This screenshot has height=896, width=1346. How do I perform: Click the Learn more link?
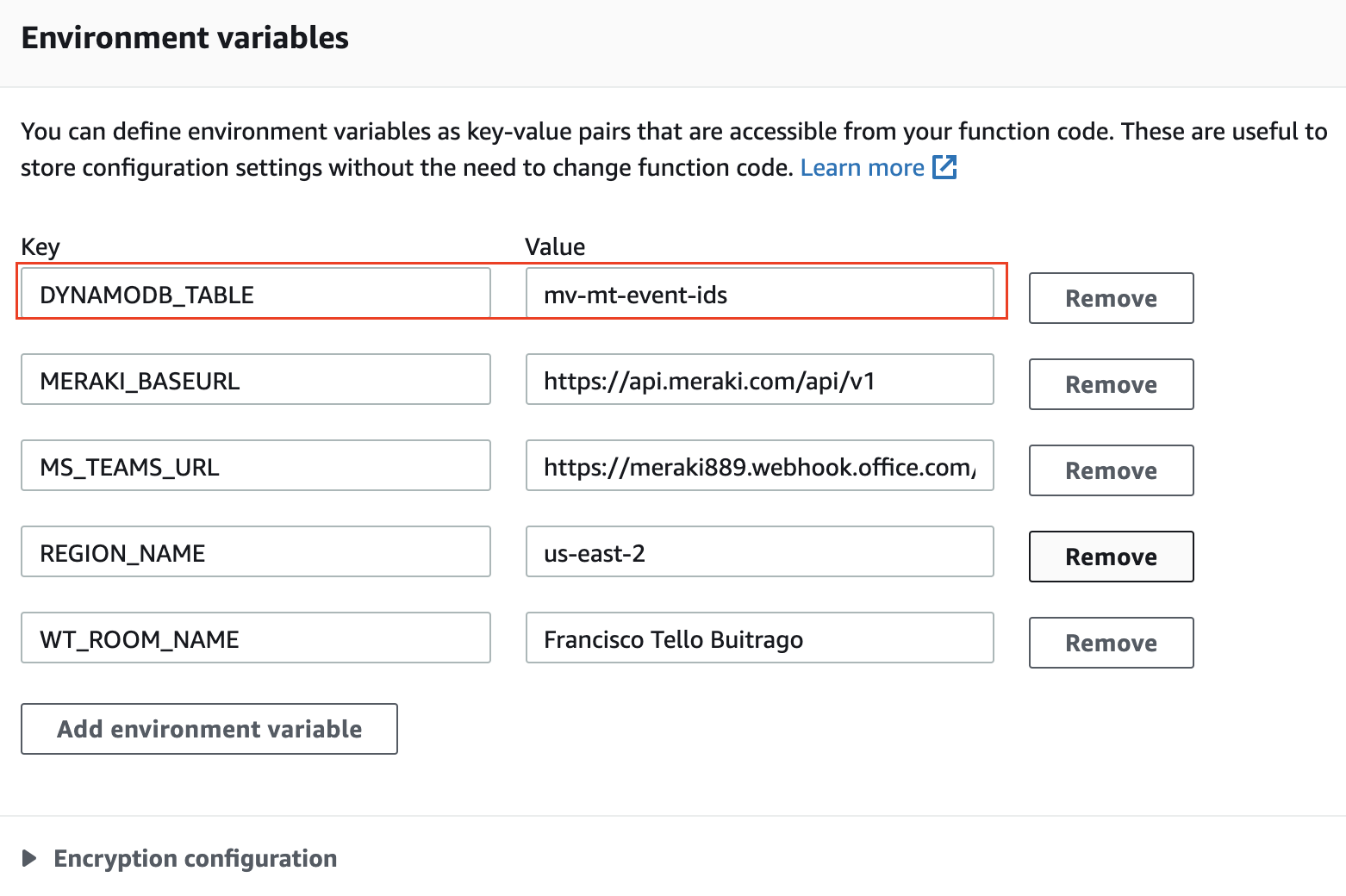coord(862,167)
